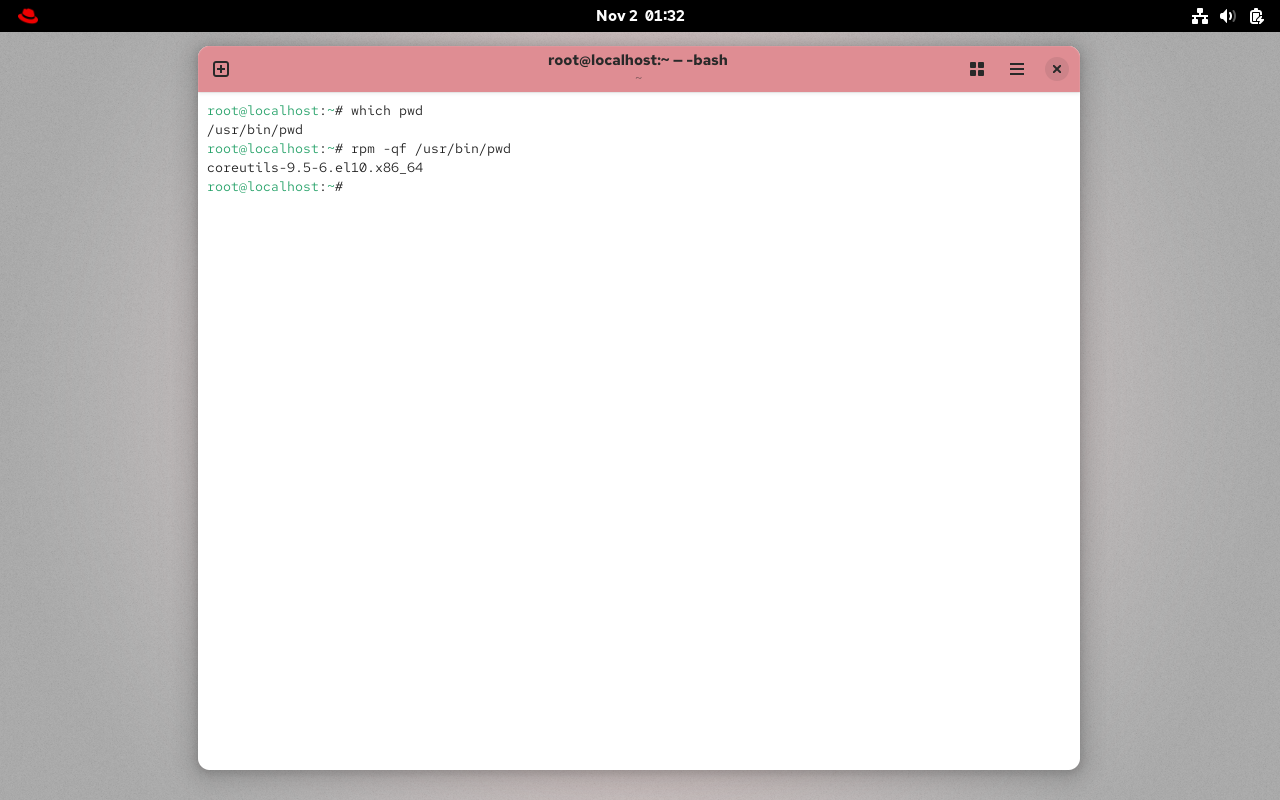Click the volume speaker indicator
This screenshot has height=800, width=1280.
1228,16
